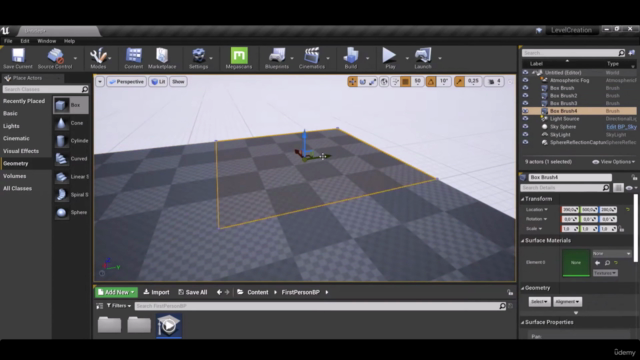This screenshot has height=360, width=640.
Task: Select Lights category in Place Actors
Action: [11, 126]
